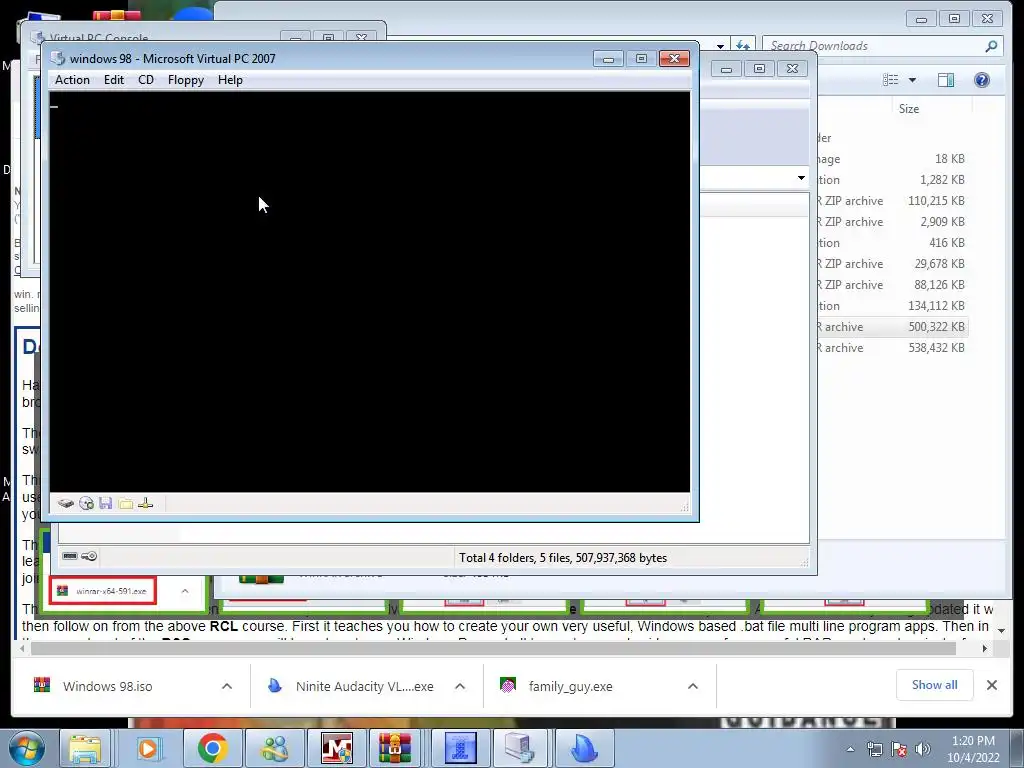Open the family_guy.exe download item
The width and height of the screenshot is (1024, 768).
pyautogui.click(x=570, y=686)
